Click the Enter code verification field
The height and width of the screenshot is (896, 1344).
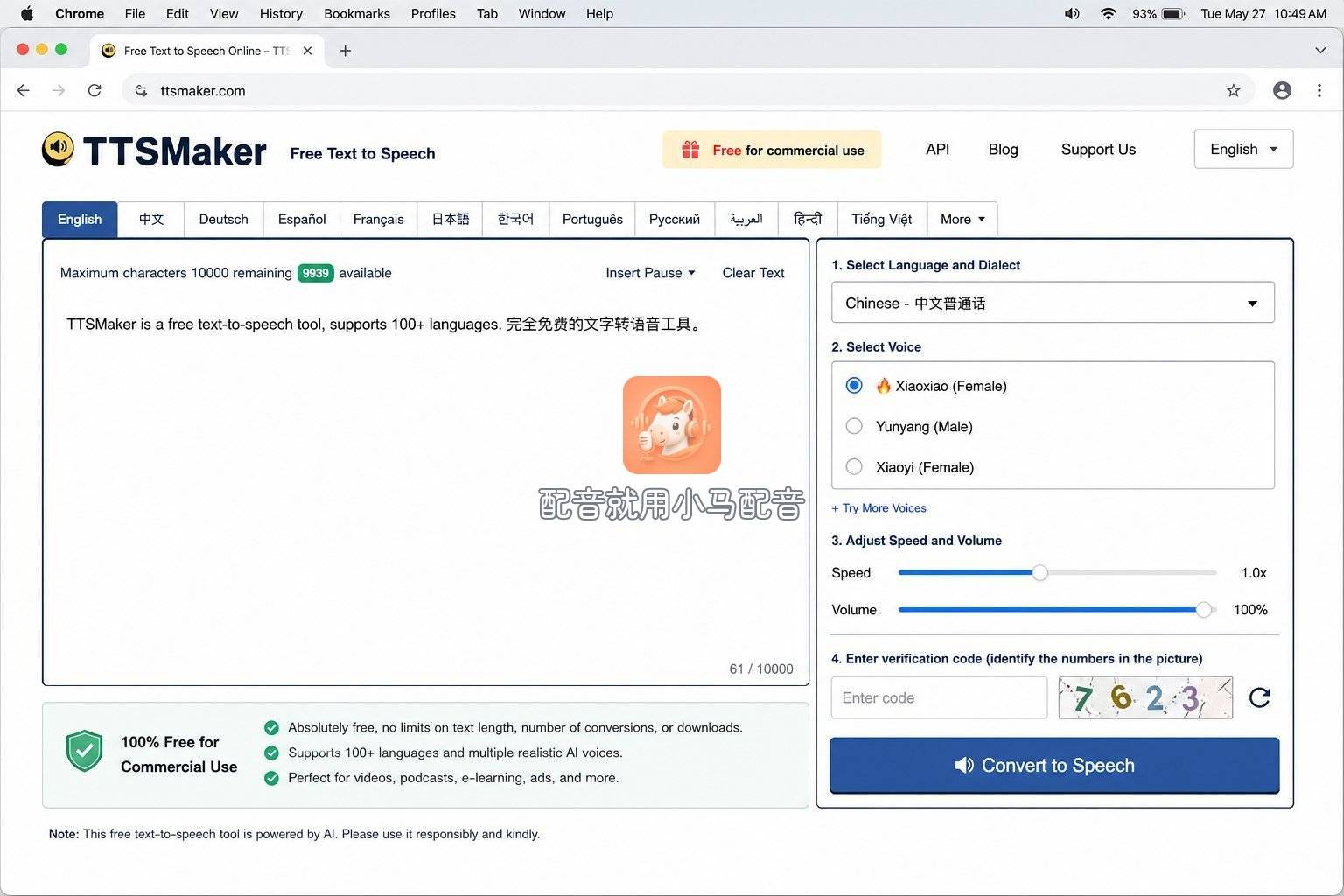point(939,697)
